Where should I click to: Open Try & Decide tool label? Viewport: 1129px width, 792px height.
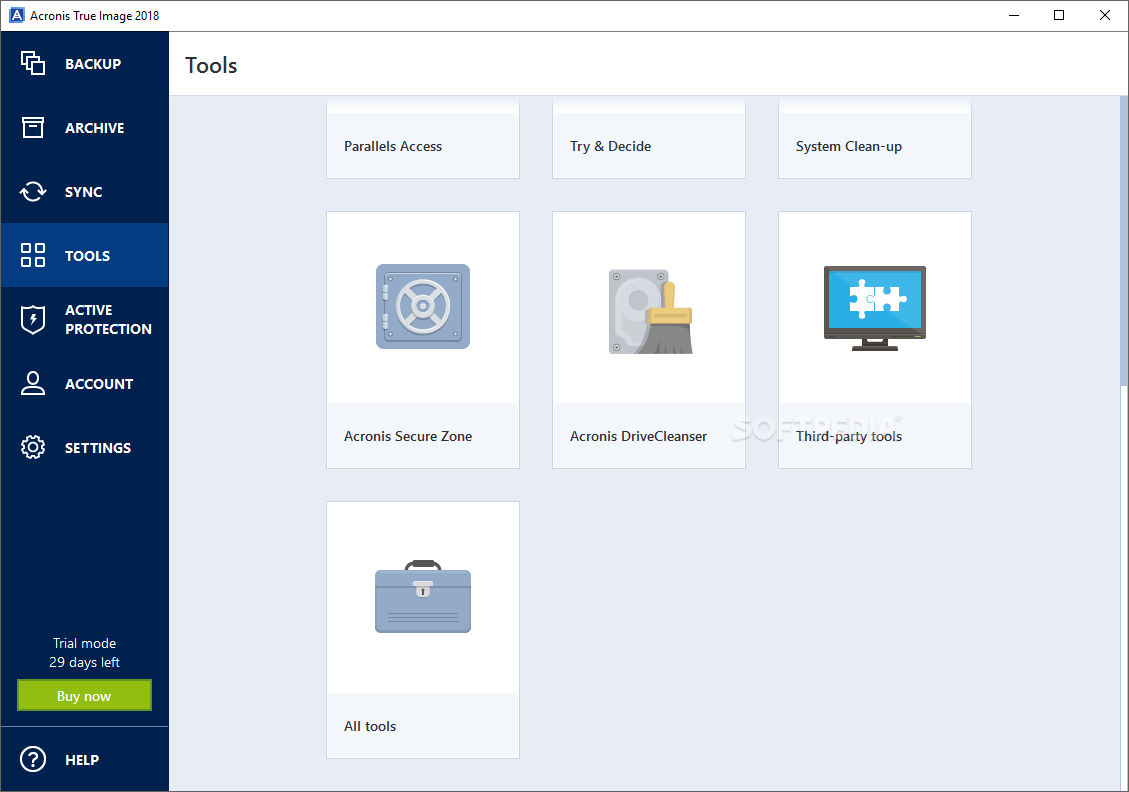[611, 146]
